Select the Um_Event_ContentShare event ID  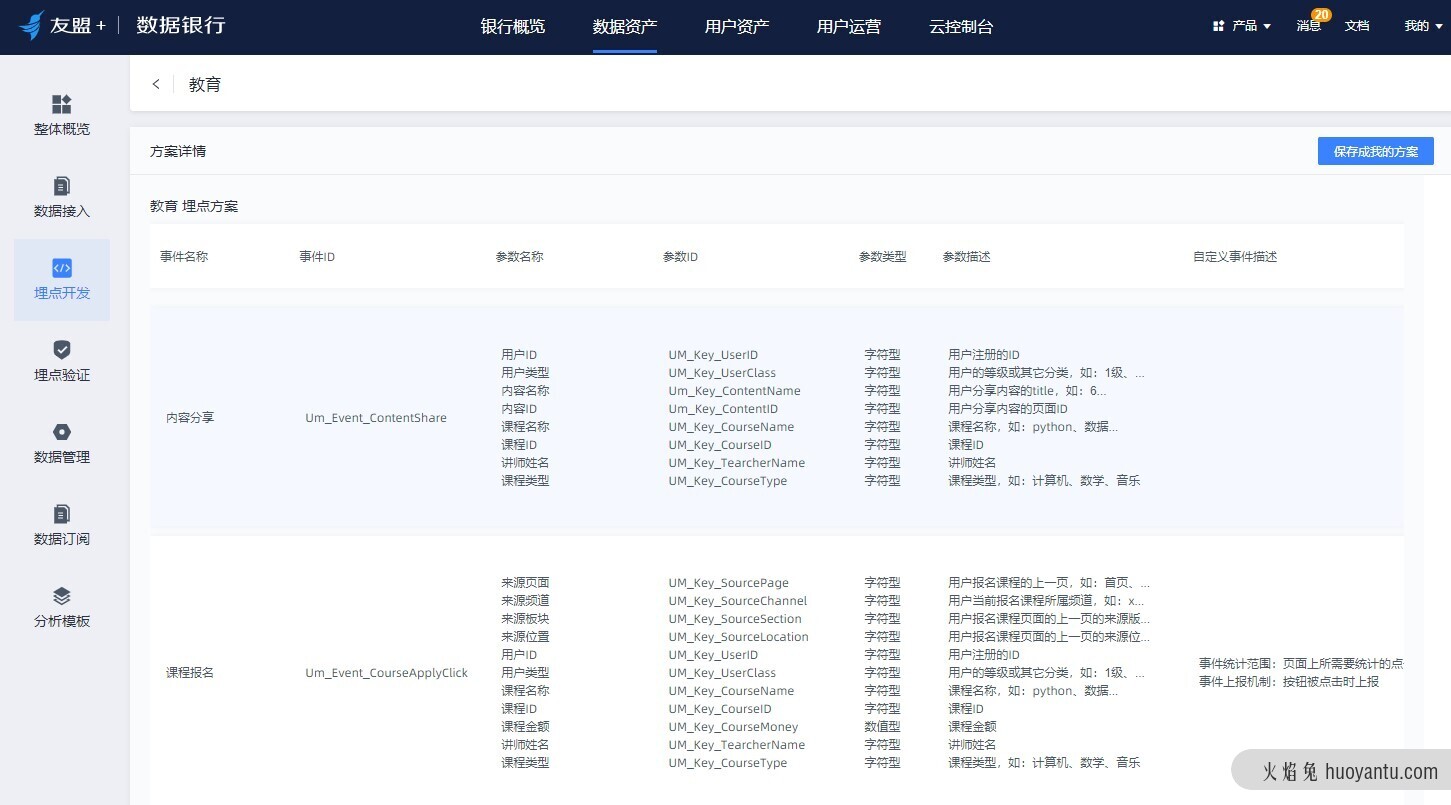click(376, 418)
